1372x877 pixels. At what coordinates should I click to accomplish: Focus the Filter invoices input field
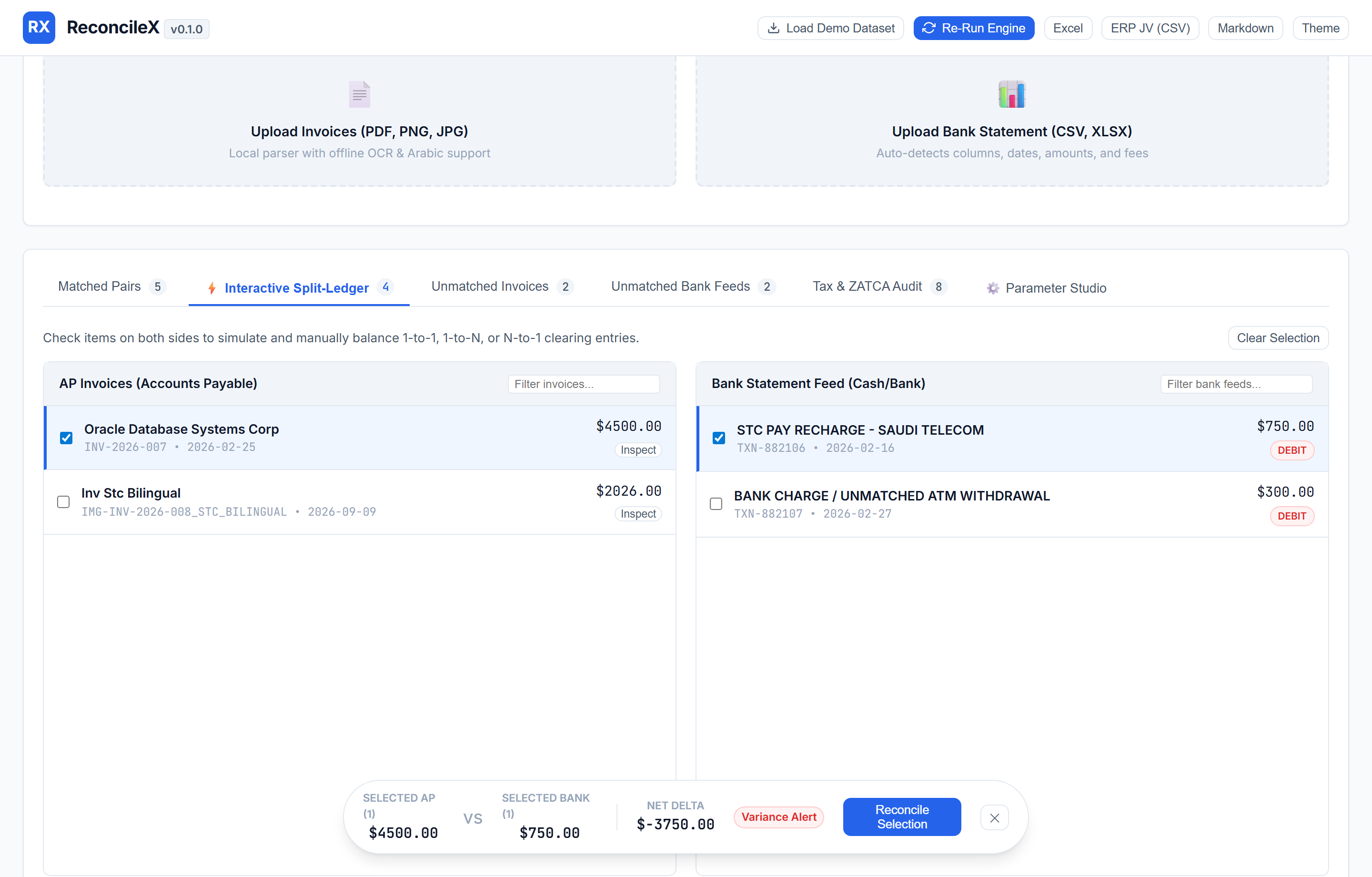click(x=584, y=384)
